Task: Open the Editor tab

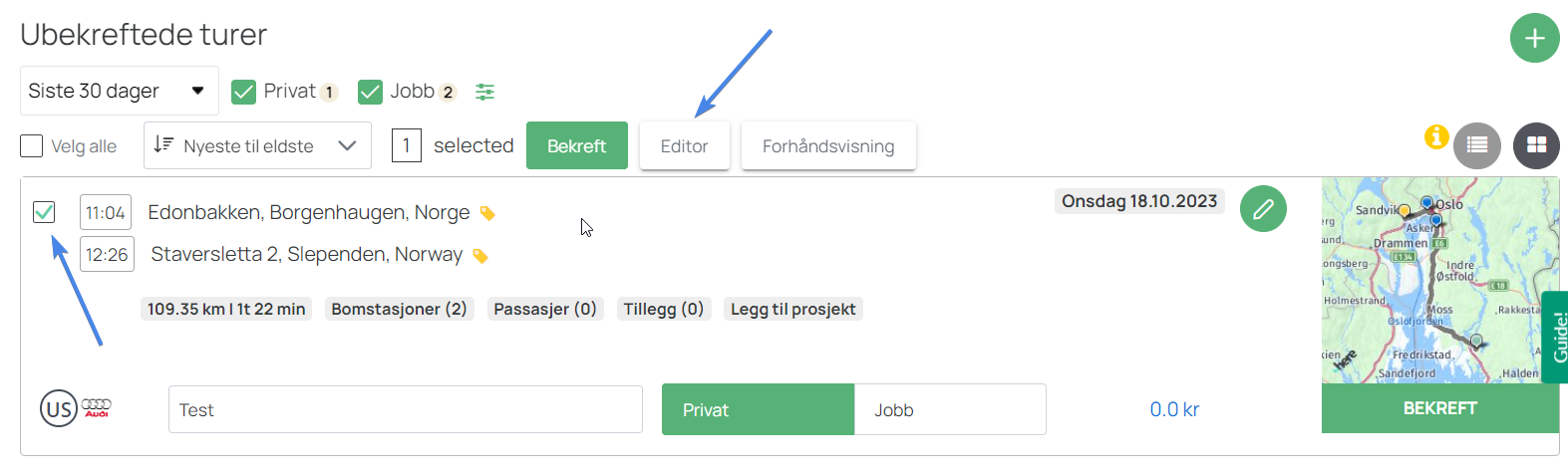Action: tap(685, 145)
